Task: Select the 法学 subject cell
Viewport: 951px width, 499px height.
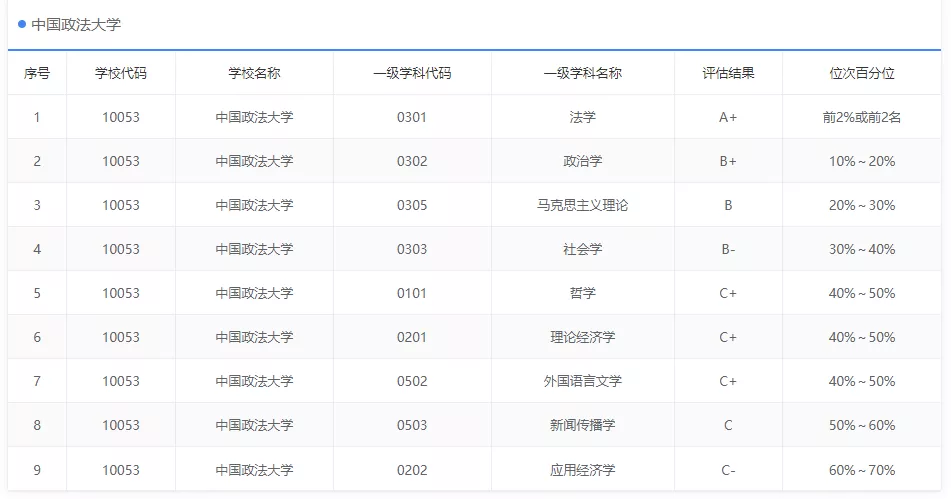Action: coord(582,117)
